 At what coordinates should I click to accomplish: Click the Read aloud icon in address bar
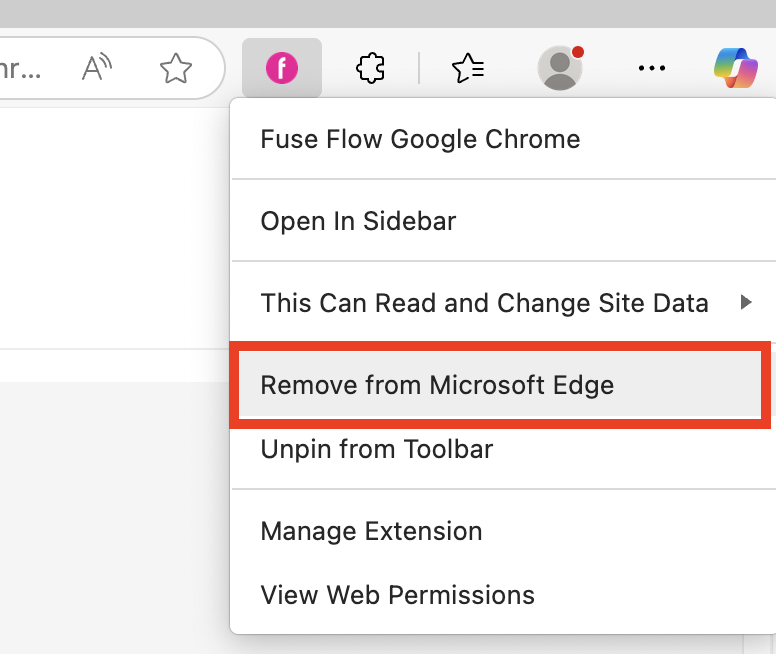click(x=97, y=68)
